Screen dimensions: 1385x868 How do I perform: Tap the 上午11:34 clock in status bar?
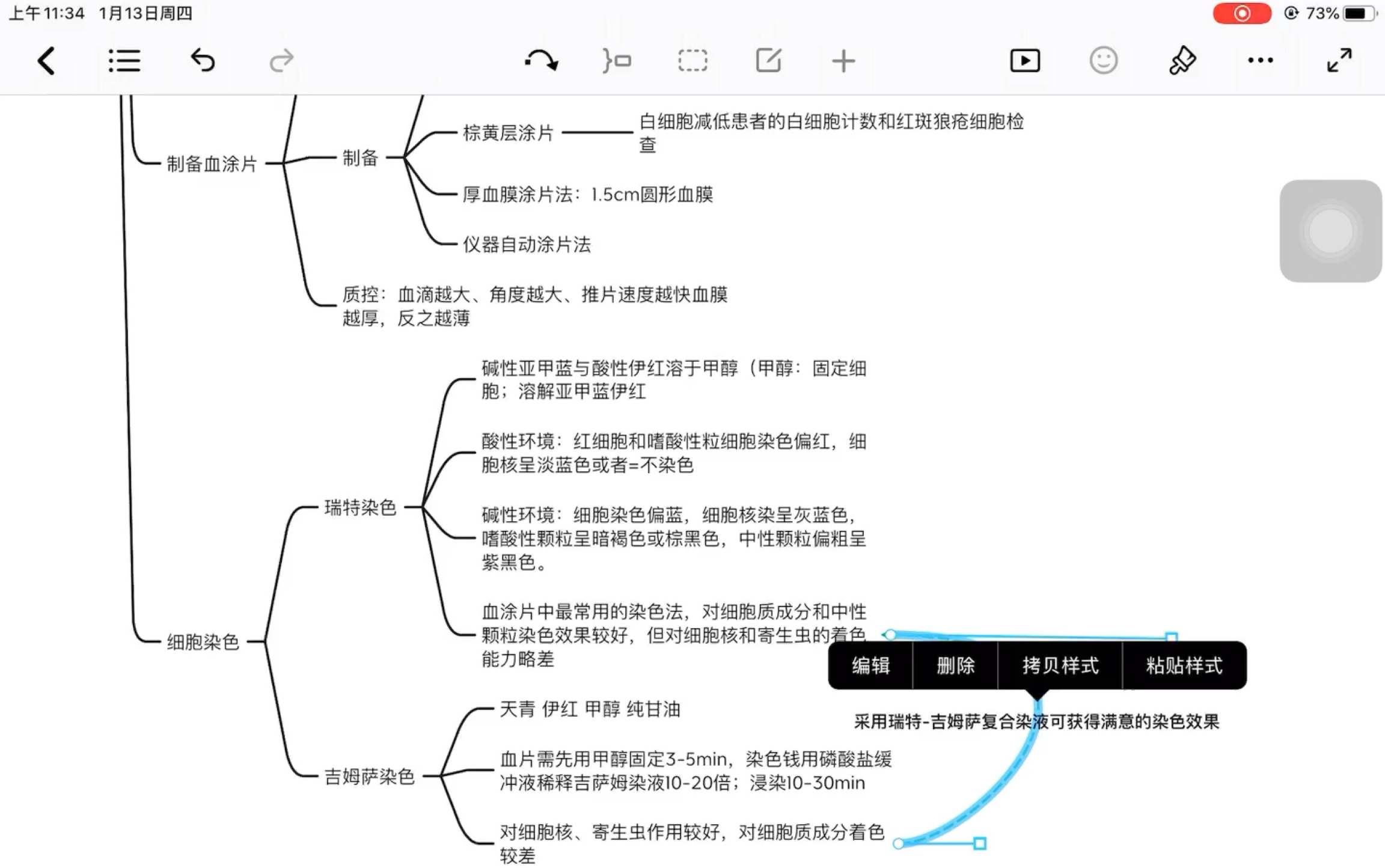tap(47, 13)
